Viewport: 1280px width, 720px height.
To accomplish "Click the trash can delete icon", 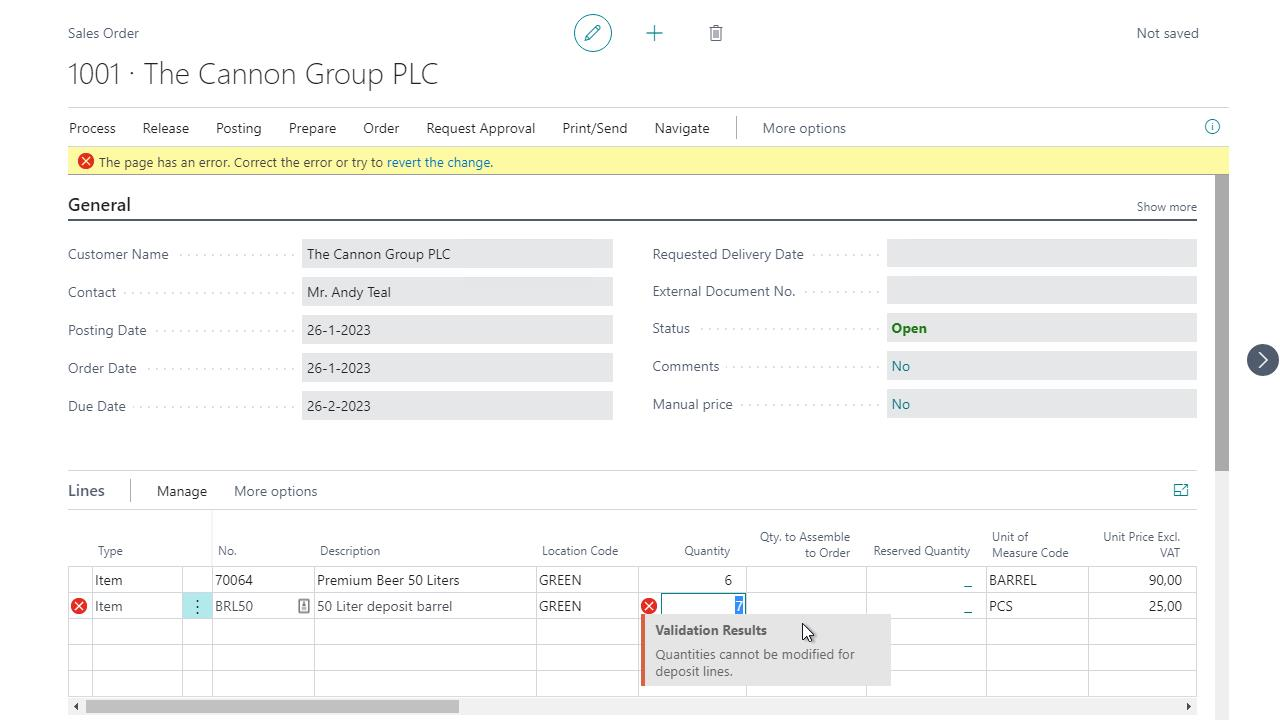I will pos(716,33).
